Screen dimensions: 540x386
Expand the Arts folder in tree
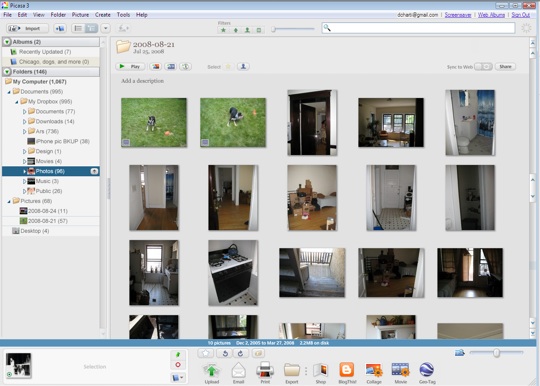coord(24,132)
